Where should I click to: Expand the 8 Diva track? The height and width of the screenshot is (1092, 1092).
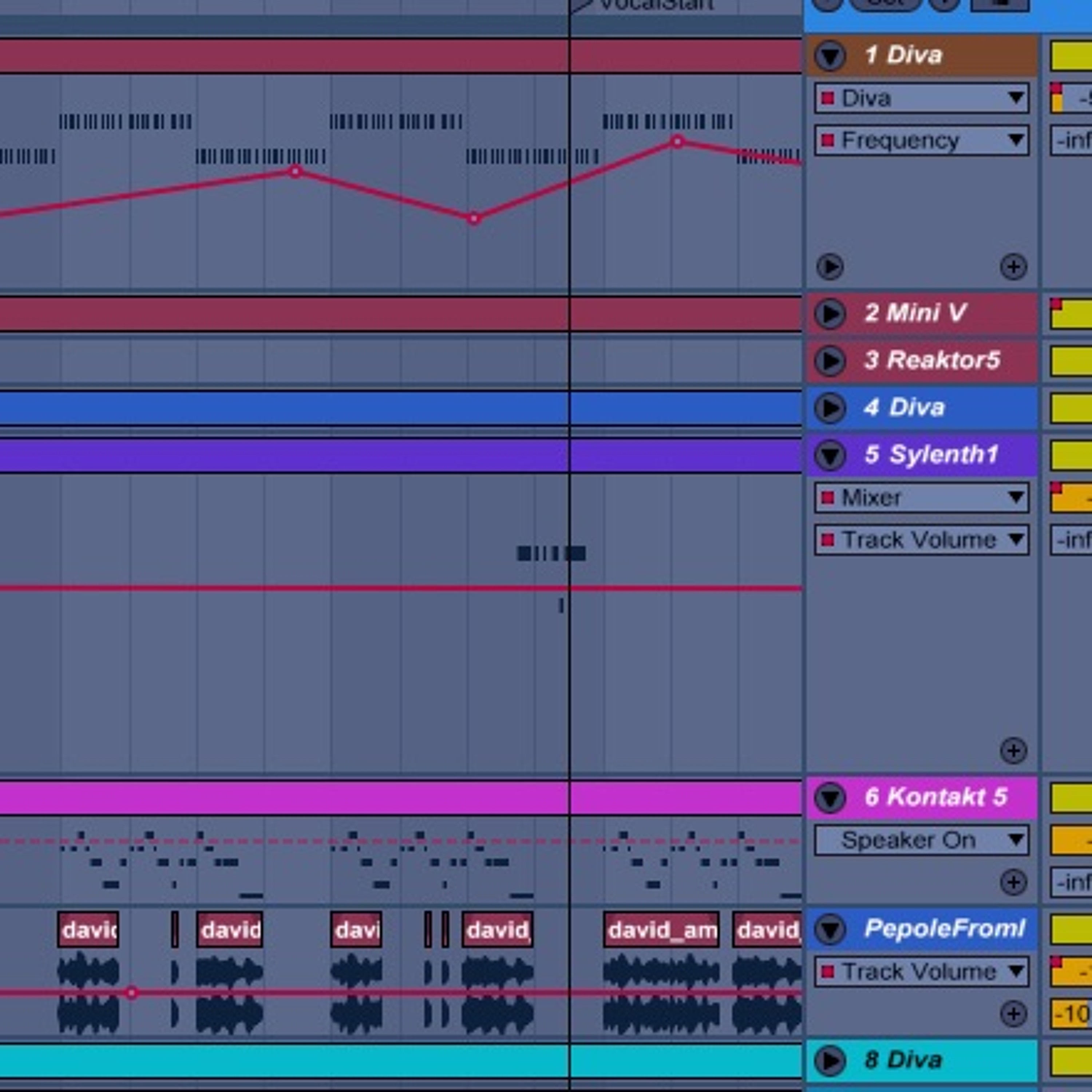(x=830, y=1060)
